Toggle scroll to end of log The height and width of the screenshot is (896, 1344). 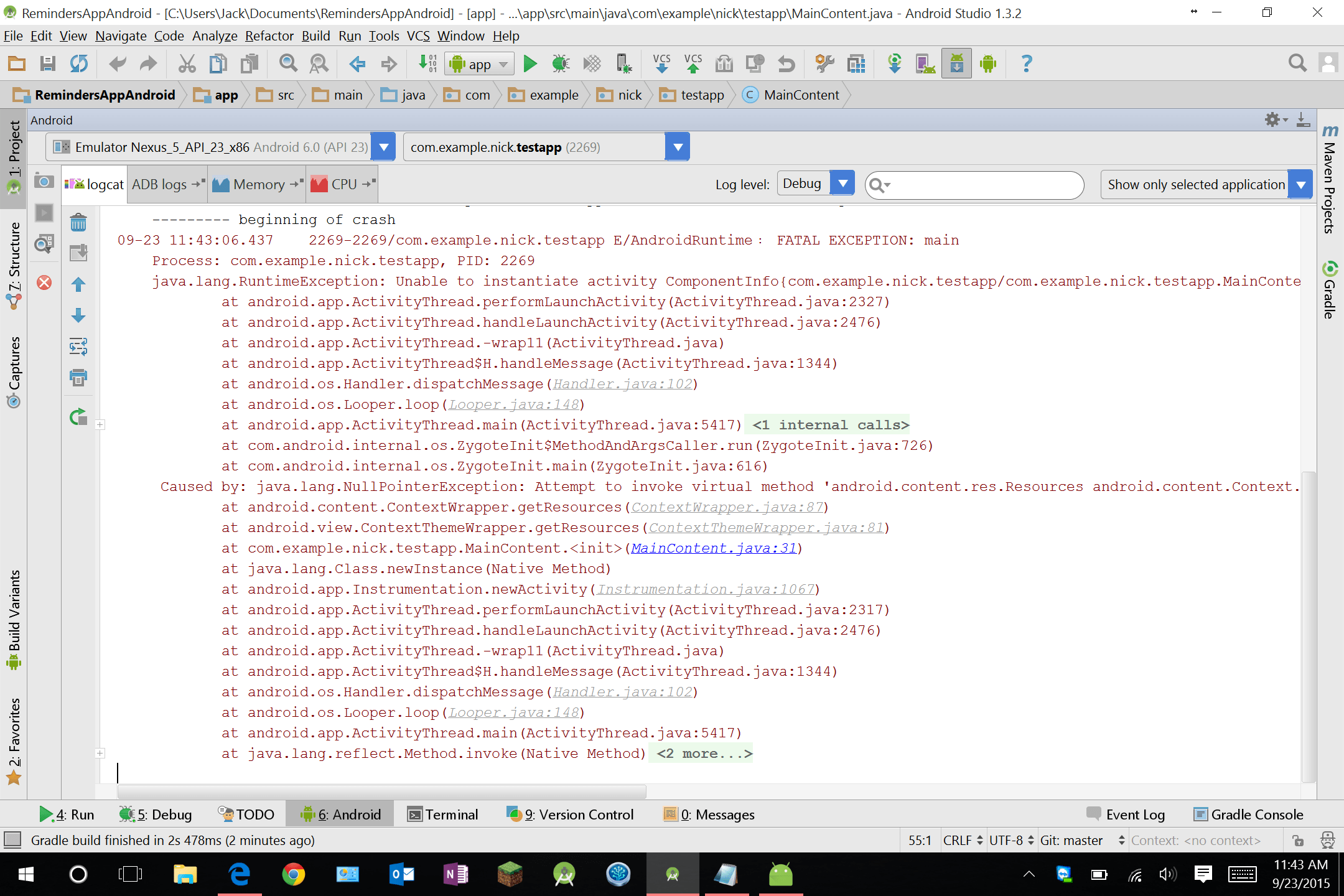(78, 253)
